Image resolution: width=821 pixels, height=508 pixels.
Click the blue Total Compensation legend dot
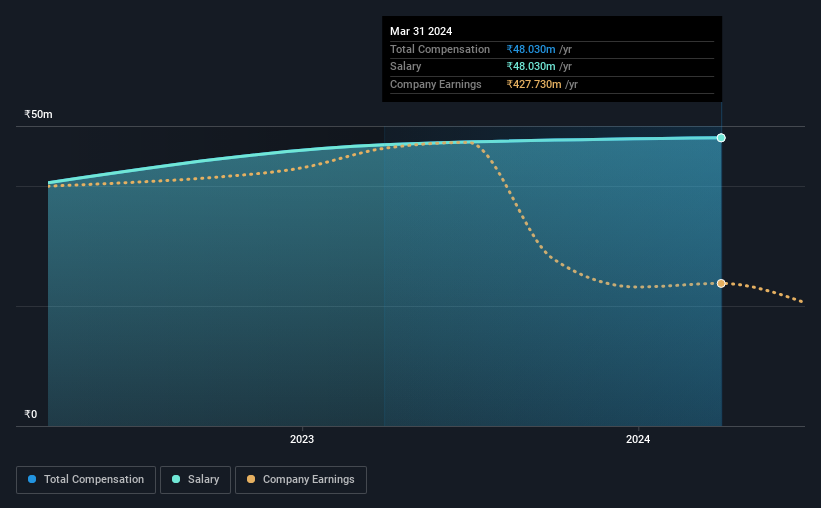click(32, 479)
